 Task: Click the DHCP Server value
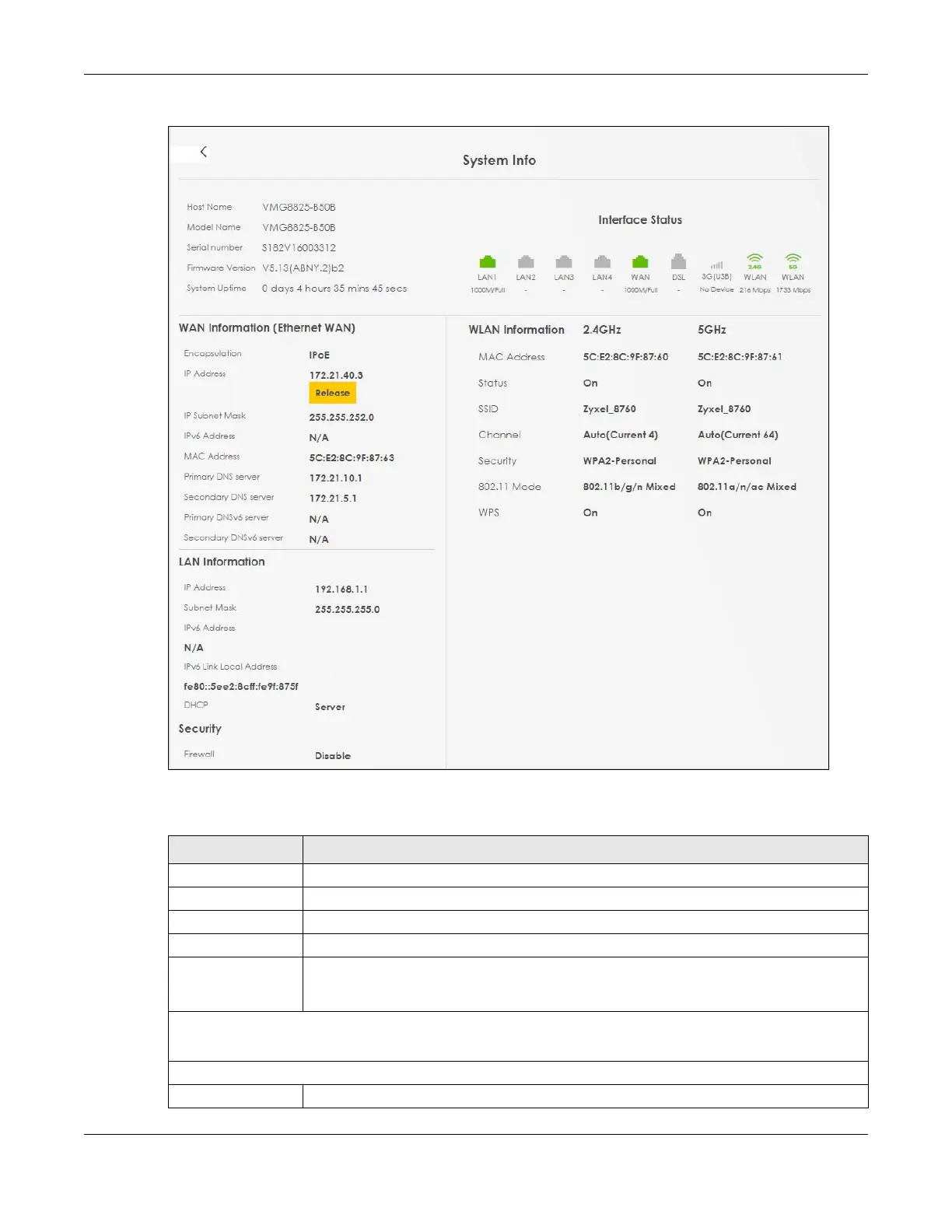330,707
